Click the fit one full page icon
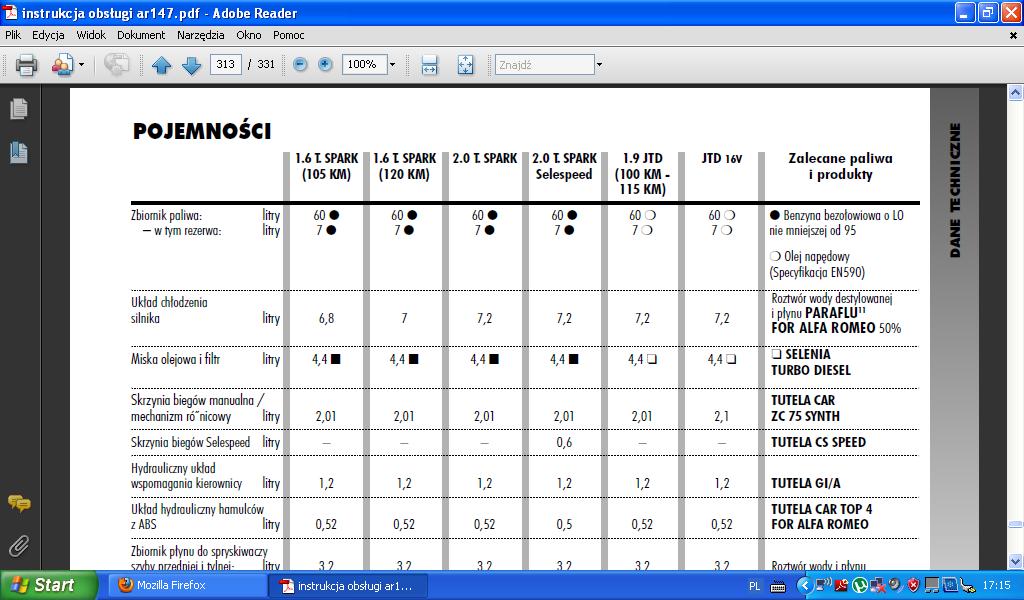The width and height of the screenshot is (1024, 600). tap(465, 65)
